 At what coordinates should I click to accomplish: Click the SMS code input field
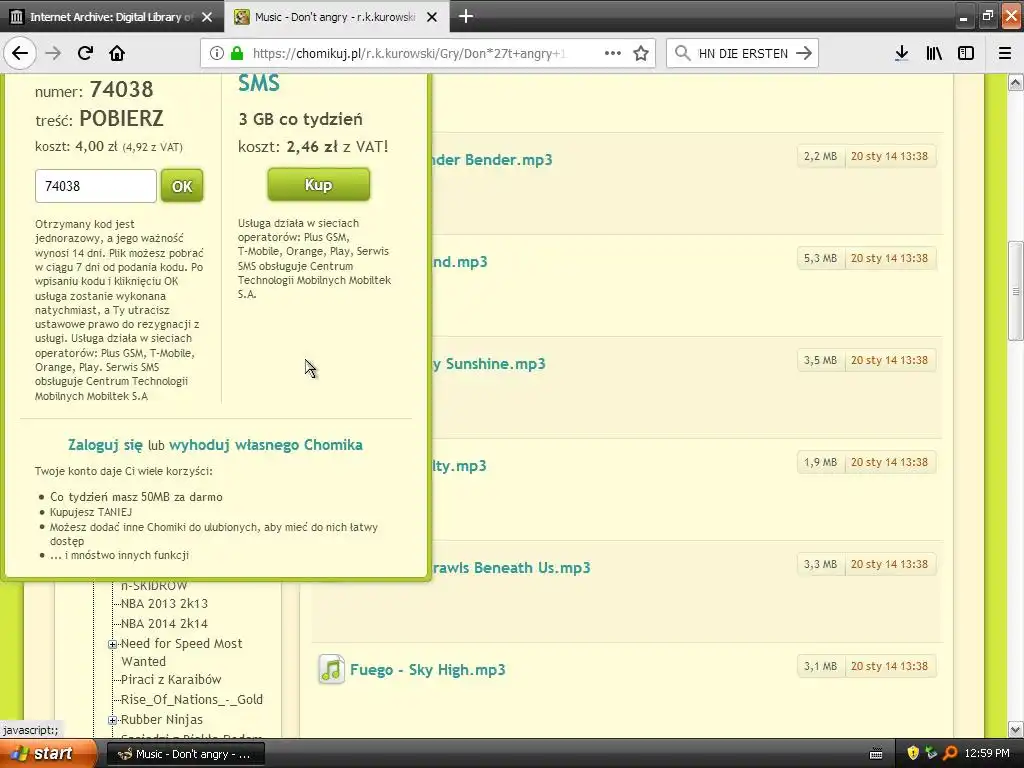[96, 186]
